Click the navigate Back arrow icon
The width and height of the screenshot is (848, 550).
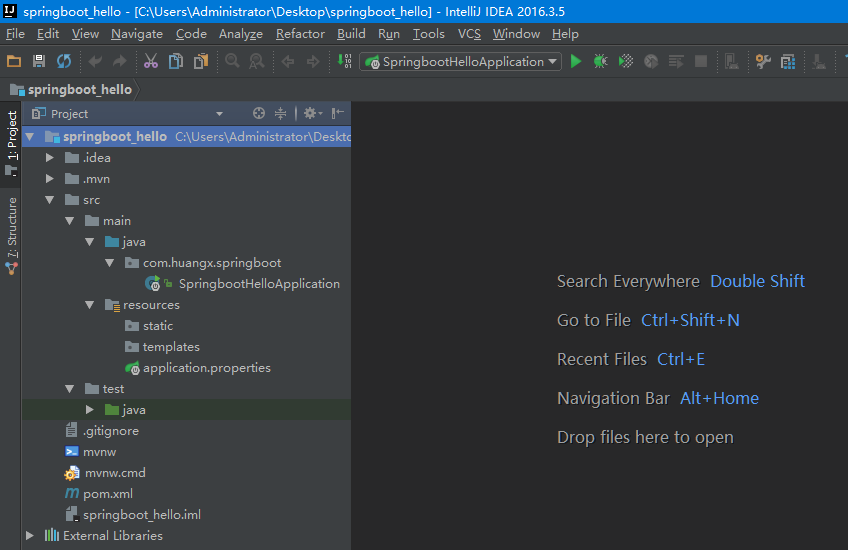coord(288,62)
